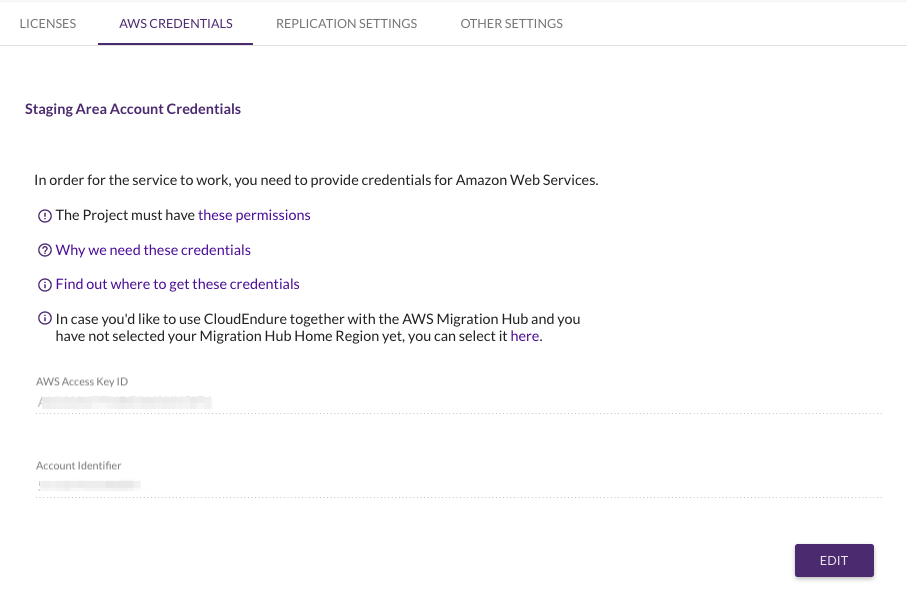Image resolution: width=907 pixels, height=601 pixels.
Task: Open the REPLICATION SETTINGS tab
Action: click(346, 23)
